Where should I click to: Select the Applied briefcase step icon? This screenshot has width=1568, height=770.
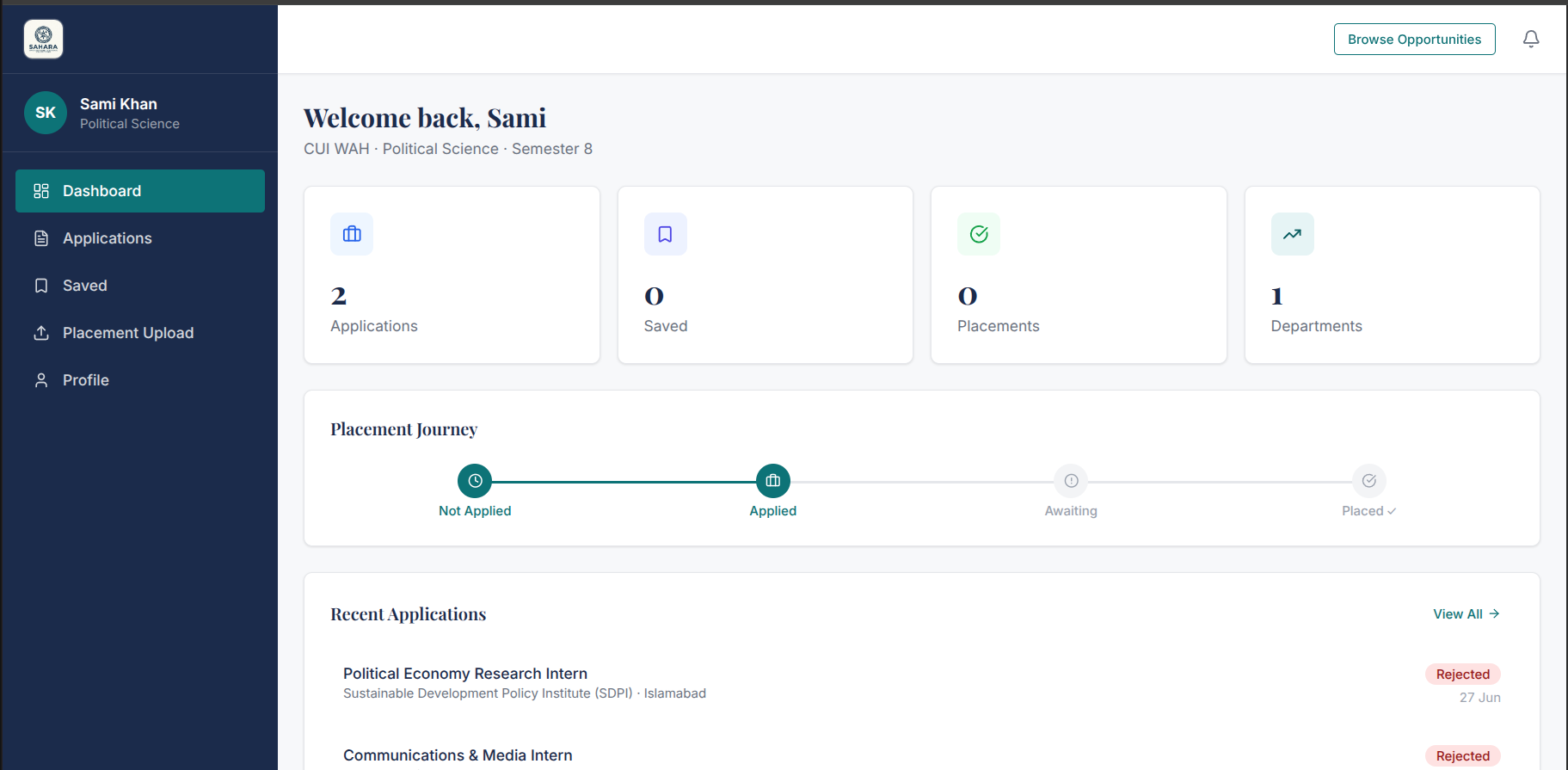point(773,481)
